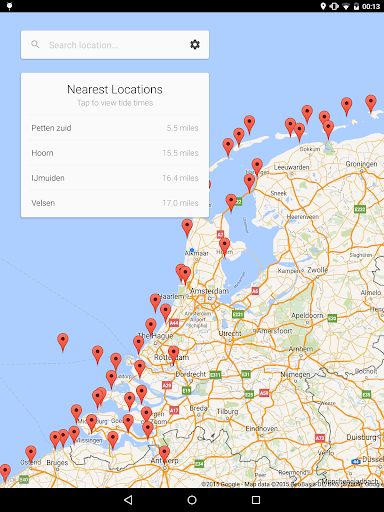Viewport: 384px width, 512px height.
Task: Tap the Amsterdam city label on map
Action: pyautogui.click(x=209, y=291)
